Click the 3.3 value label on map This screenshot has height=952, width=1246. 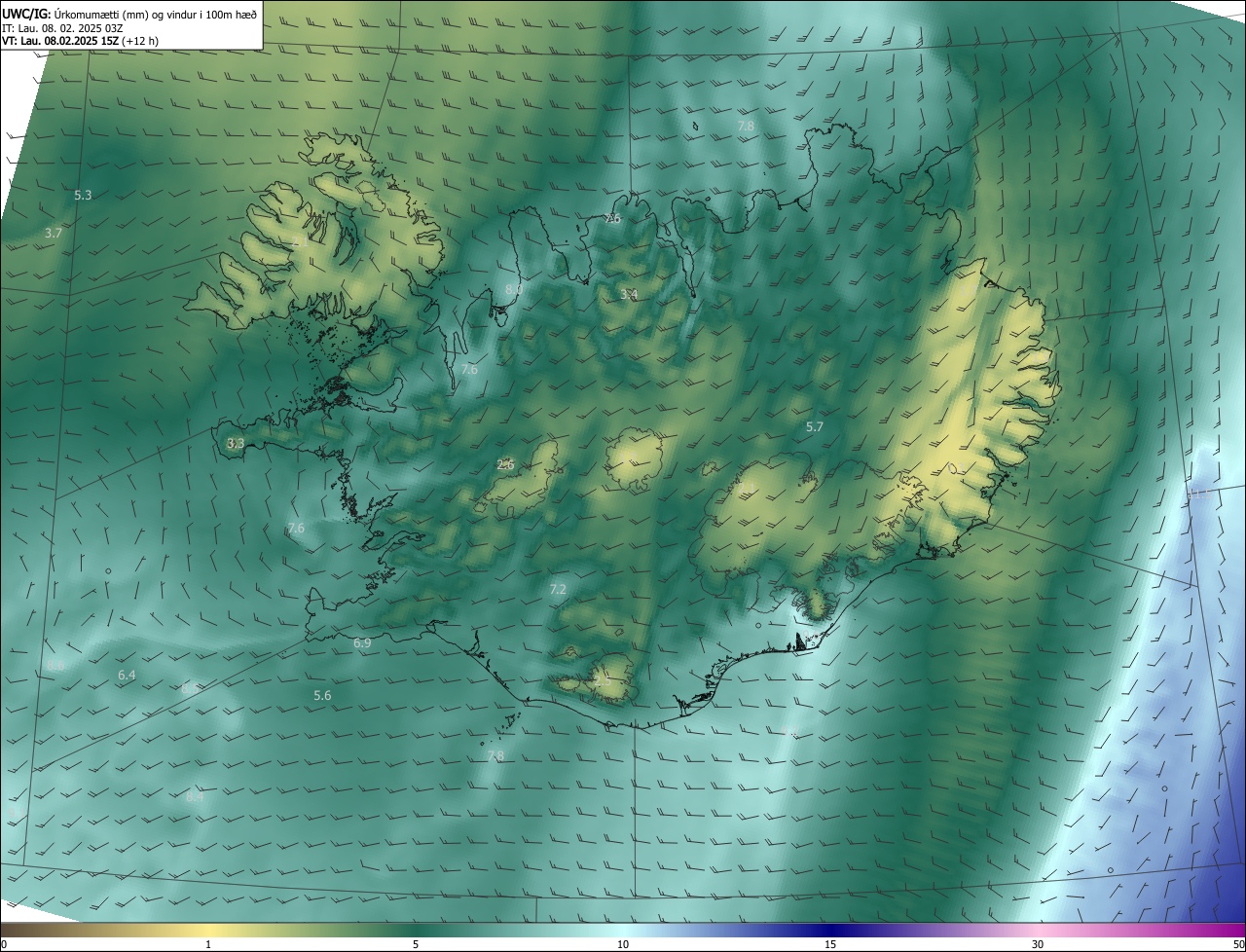236,444
